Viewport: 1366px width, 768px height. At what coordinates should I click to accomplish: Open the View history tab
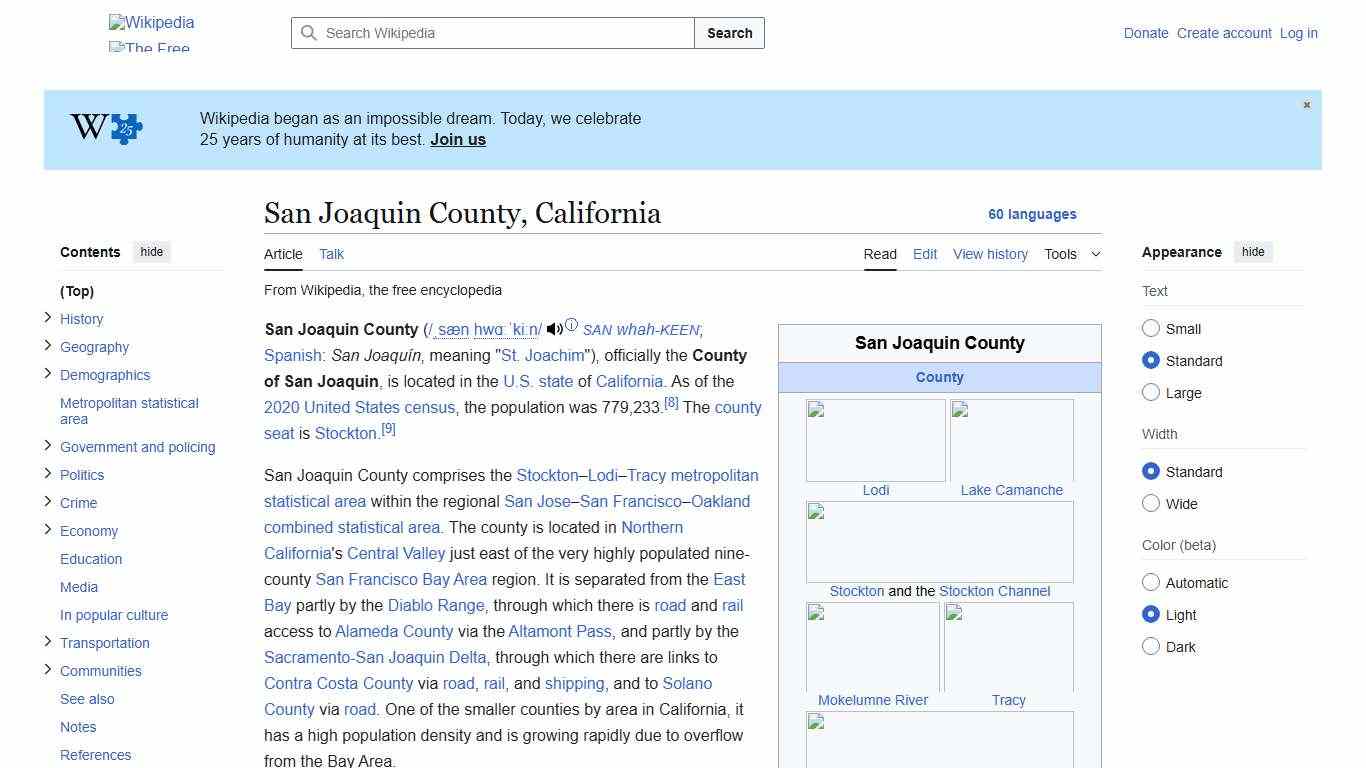pyautogui.click(x=990, y=254)
